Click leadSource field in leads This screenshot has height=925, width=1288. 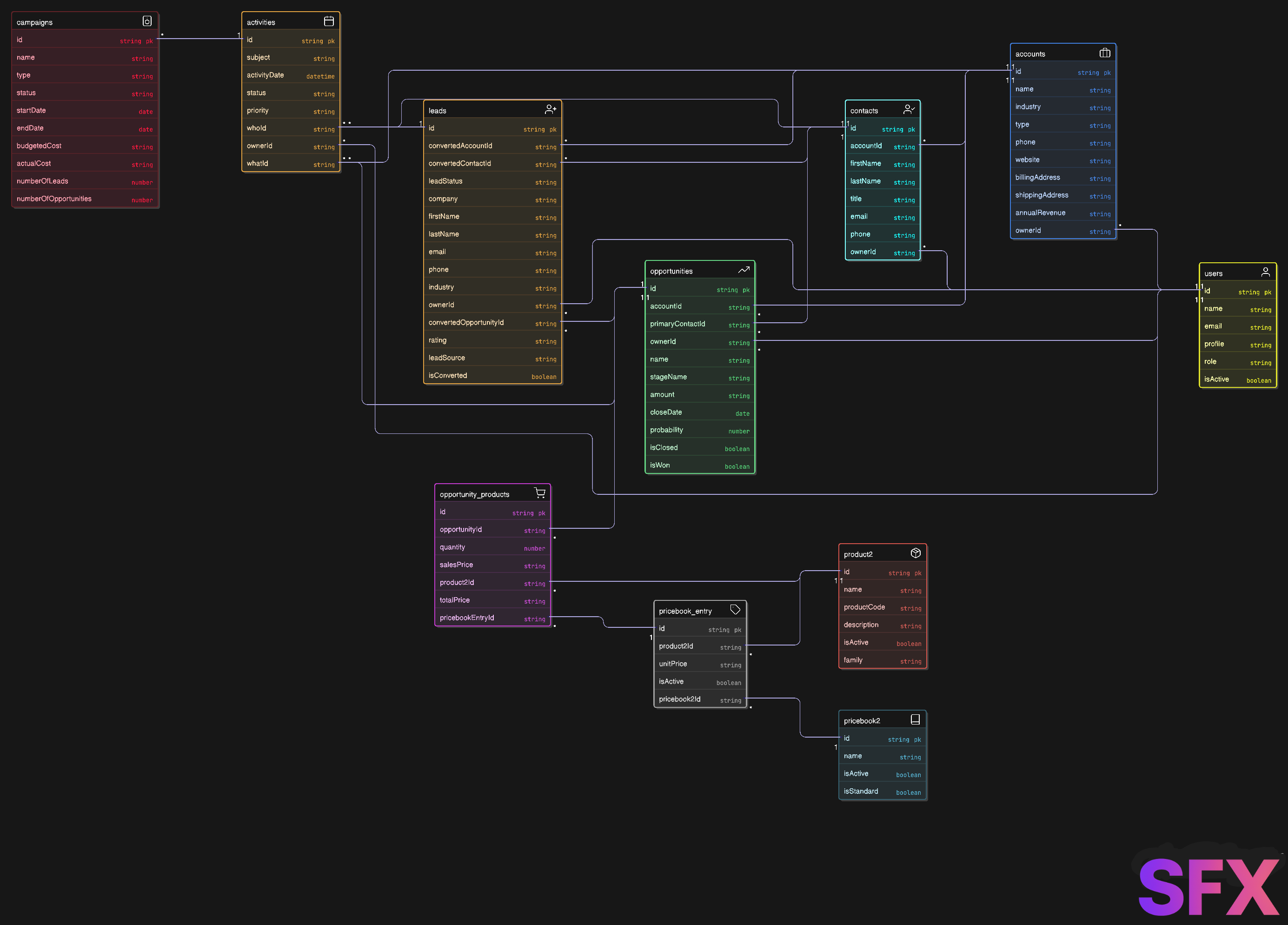[x=492, y=358]
